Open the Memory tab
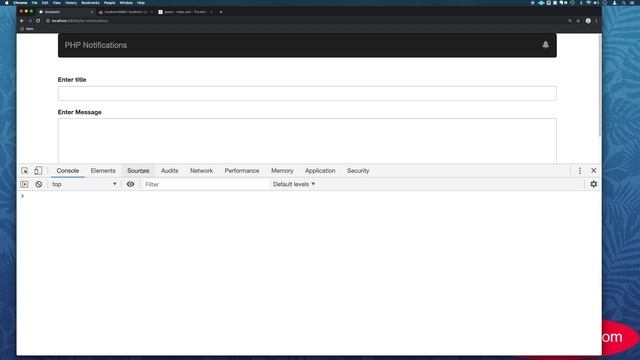This screenshot has width=640, height=360. pyautogui.click(x=282, y=171)
